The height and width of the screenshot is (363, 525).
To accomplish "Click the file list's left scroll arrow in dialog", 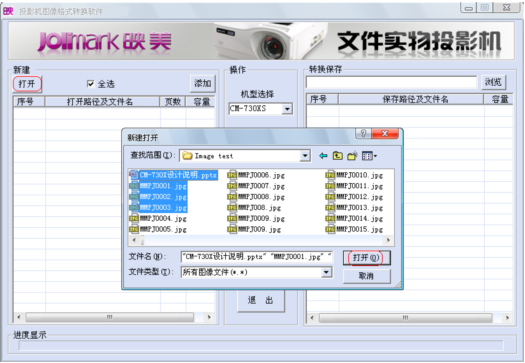I will coord(134,240).
